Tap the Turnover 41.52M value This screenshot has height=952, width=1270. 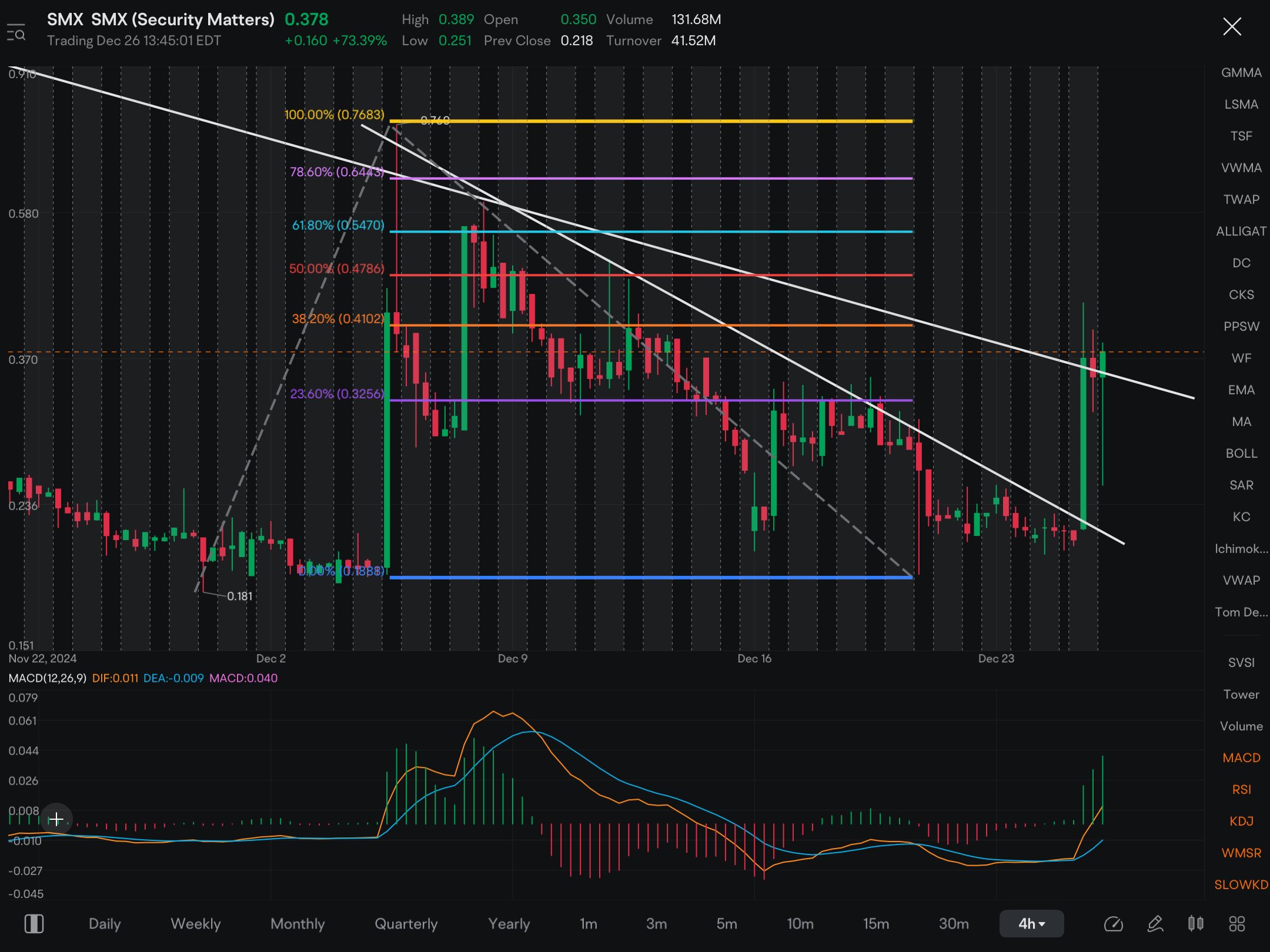point(694,41)
